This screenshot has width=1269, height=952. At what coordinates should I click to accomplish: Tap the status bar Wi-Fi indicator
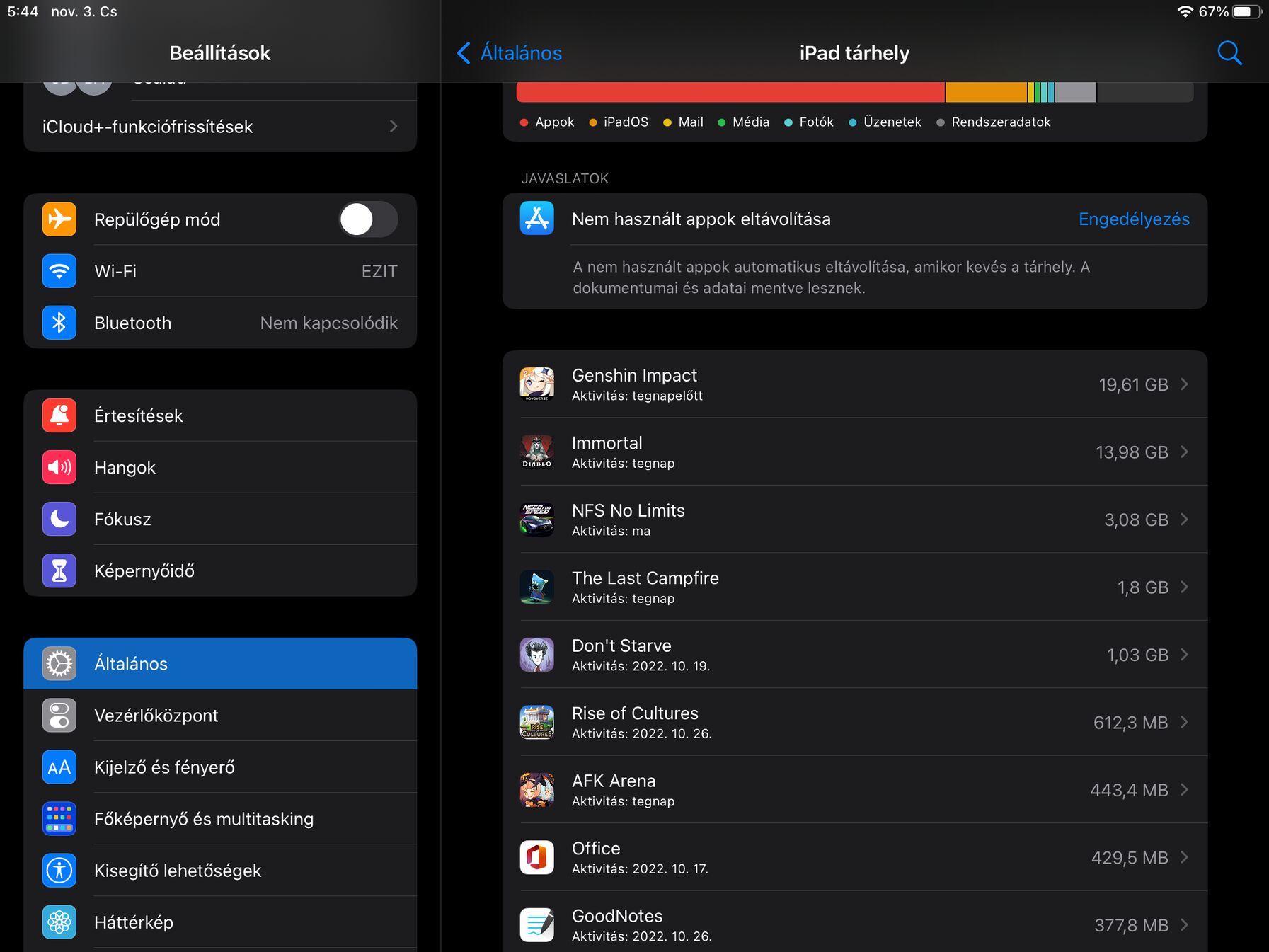point(1185,12)
